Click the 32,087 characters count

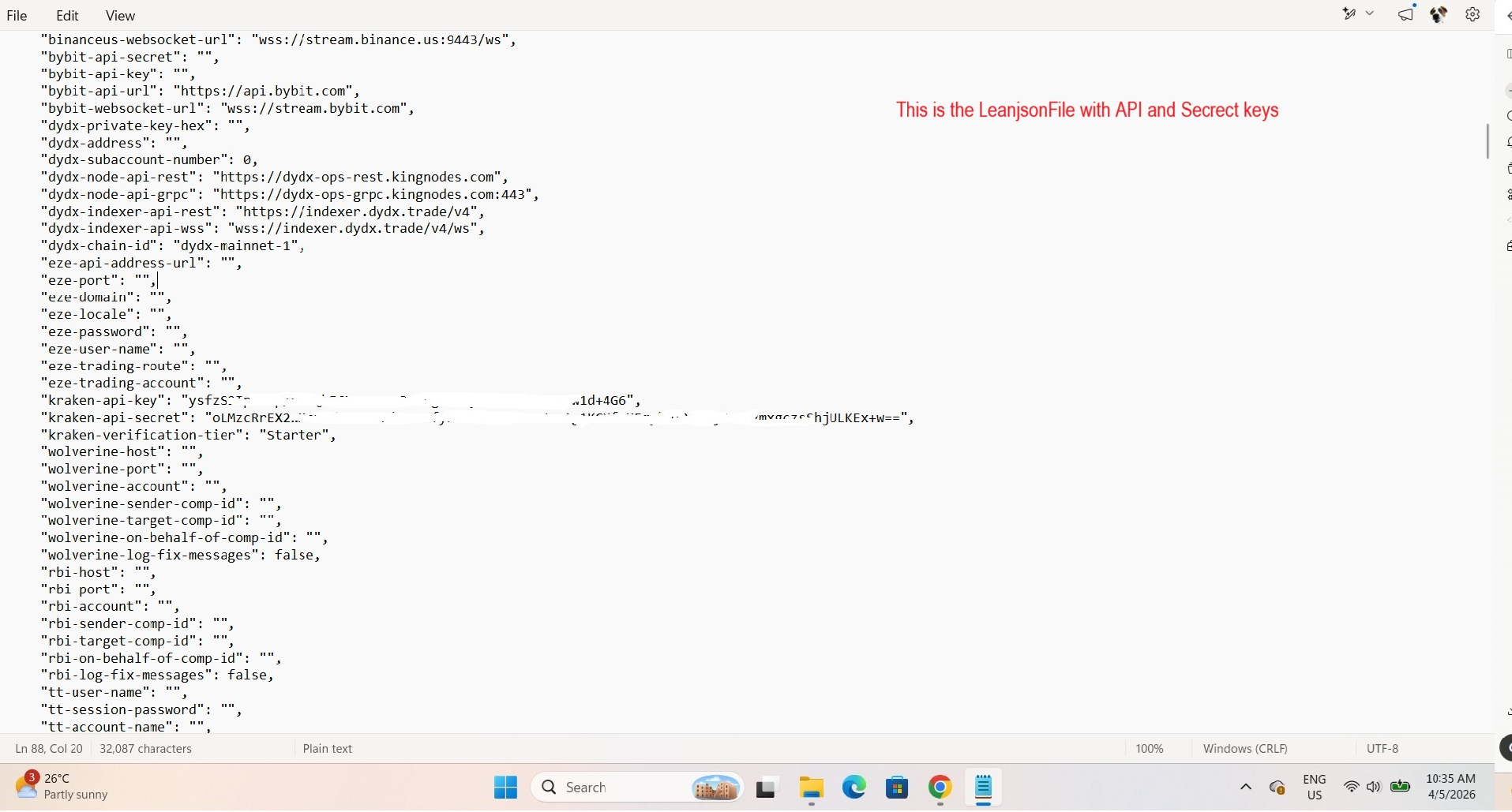click(x=145, y=749)
